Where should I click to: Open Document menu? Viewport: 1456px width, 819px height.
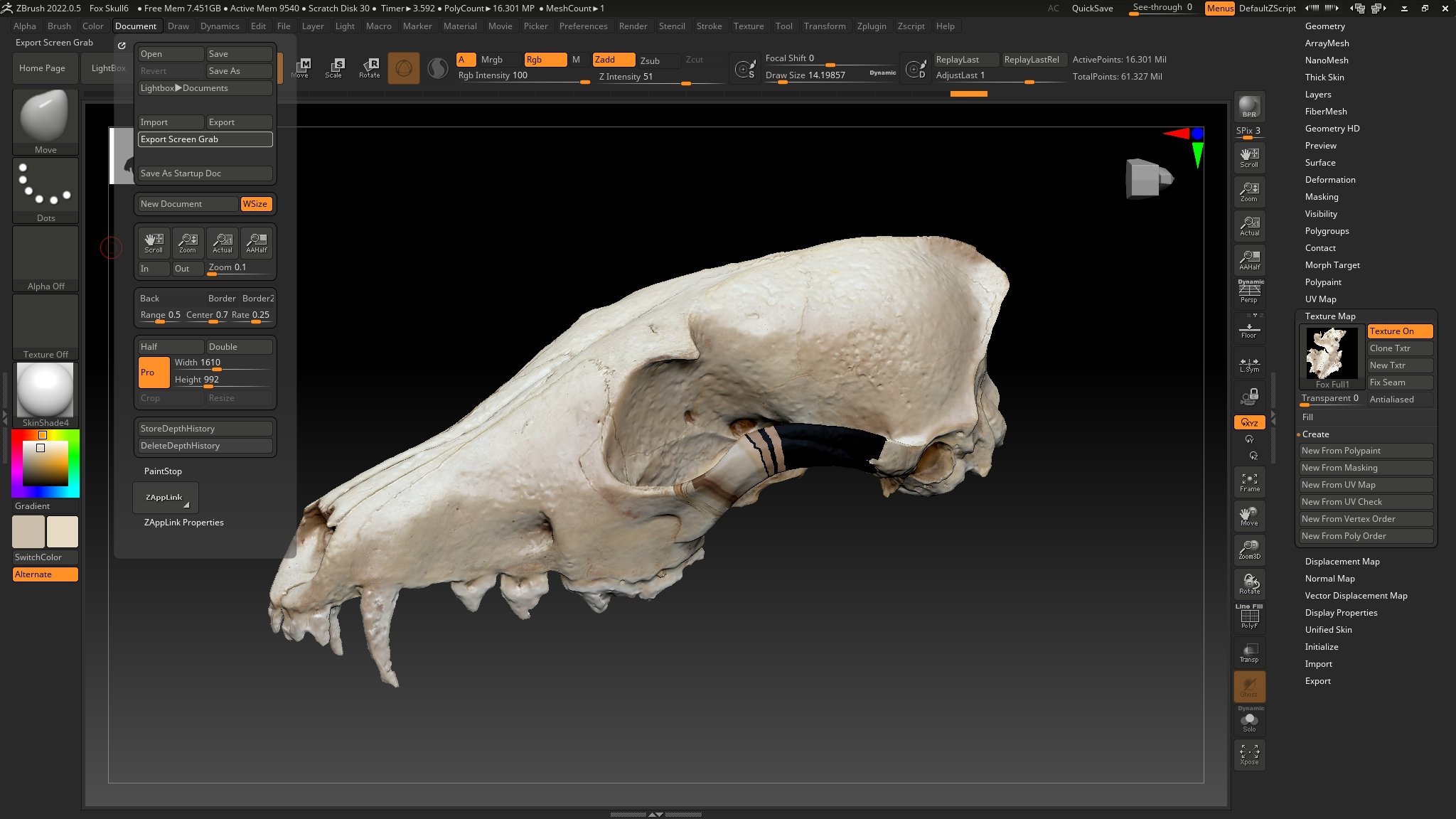[x=135, y=25]
